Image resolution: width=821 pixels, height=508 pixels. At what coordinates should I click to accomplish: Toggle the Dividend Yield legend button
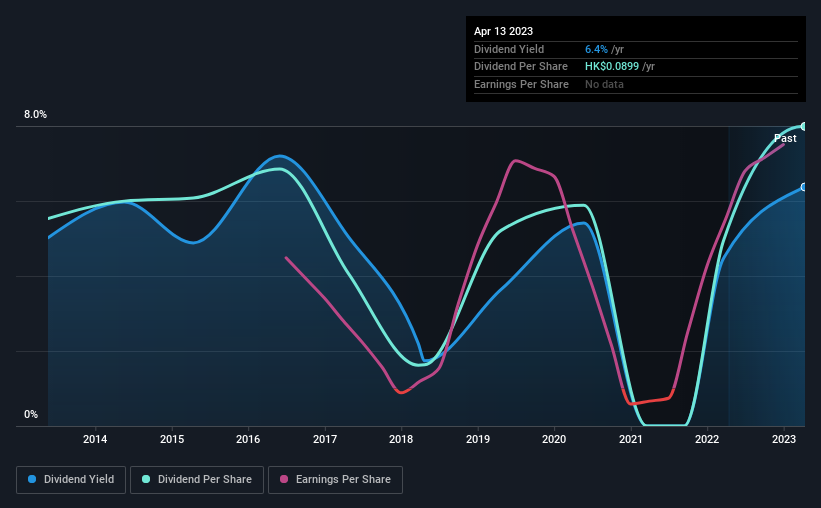(71, 480)
